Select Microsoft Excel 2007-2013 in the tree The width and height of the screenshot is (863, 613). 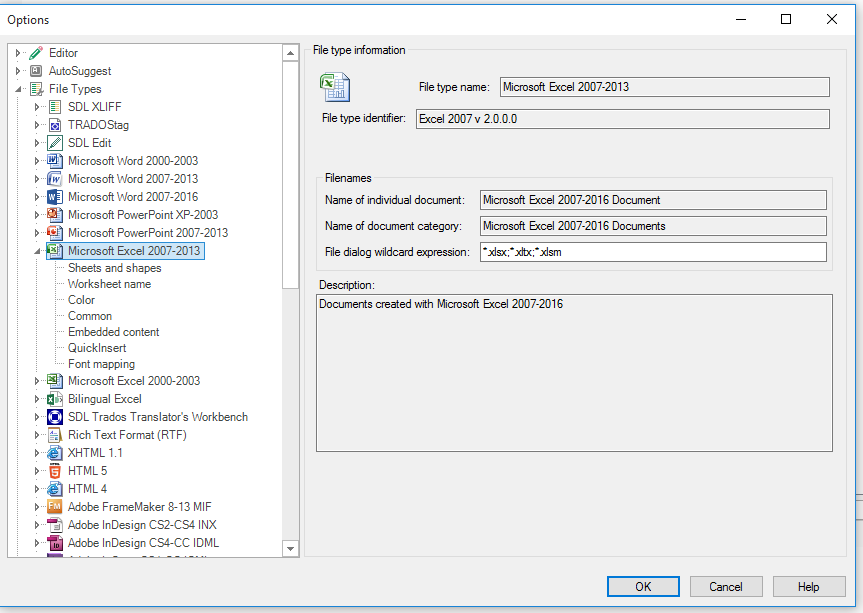134,251
